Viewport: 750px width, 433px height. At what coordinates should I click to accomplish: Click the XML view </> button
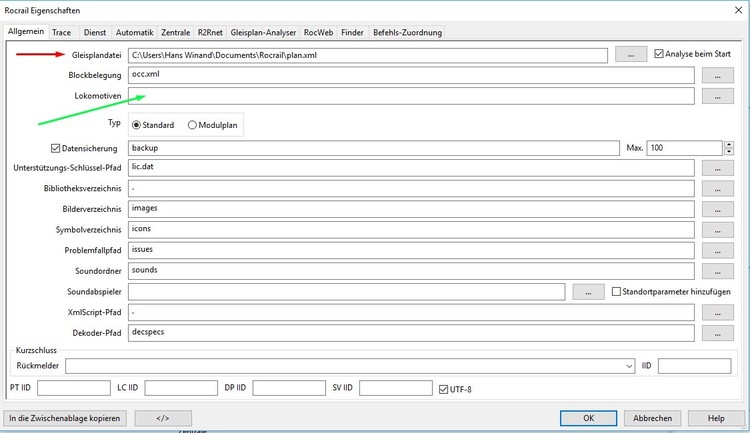pos(163,418)
